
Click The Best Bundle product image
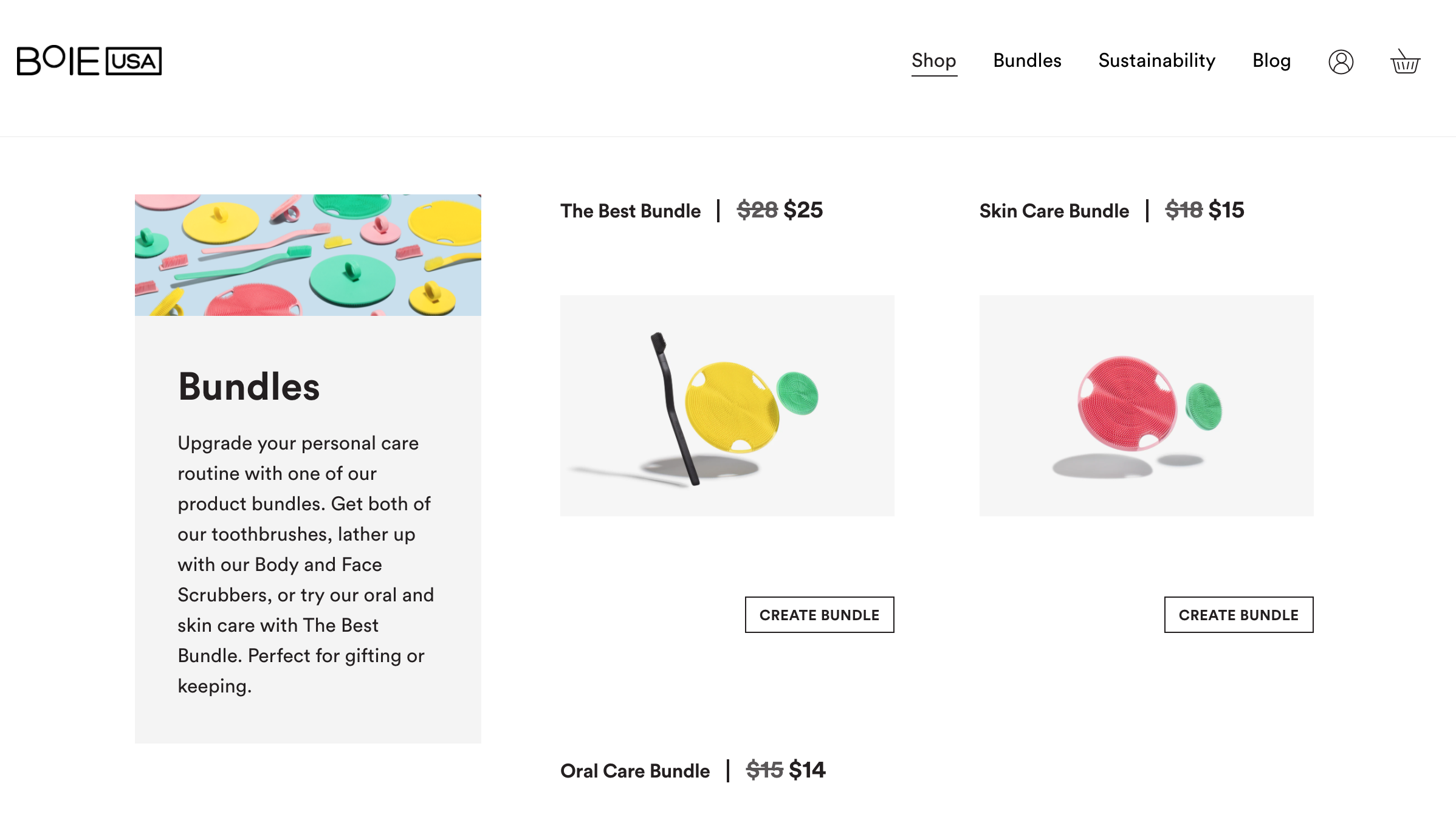click(727, 406)
